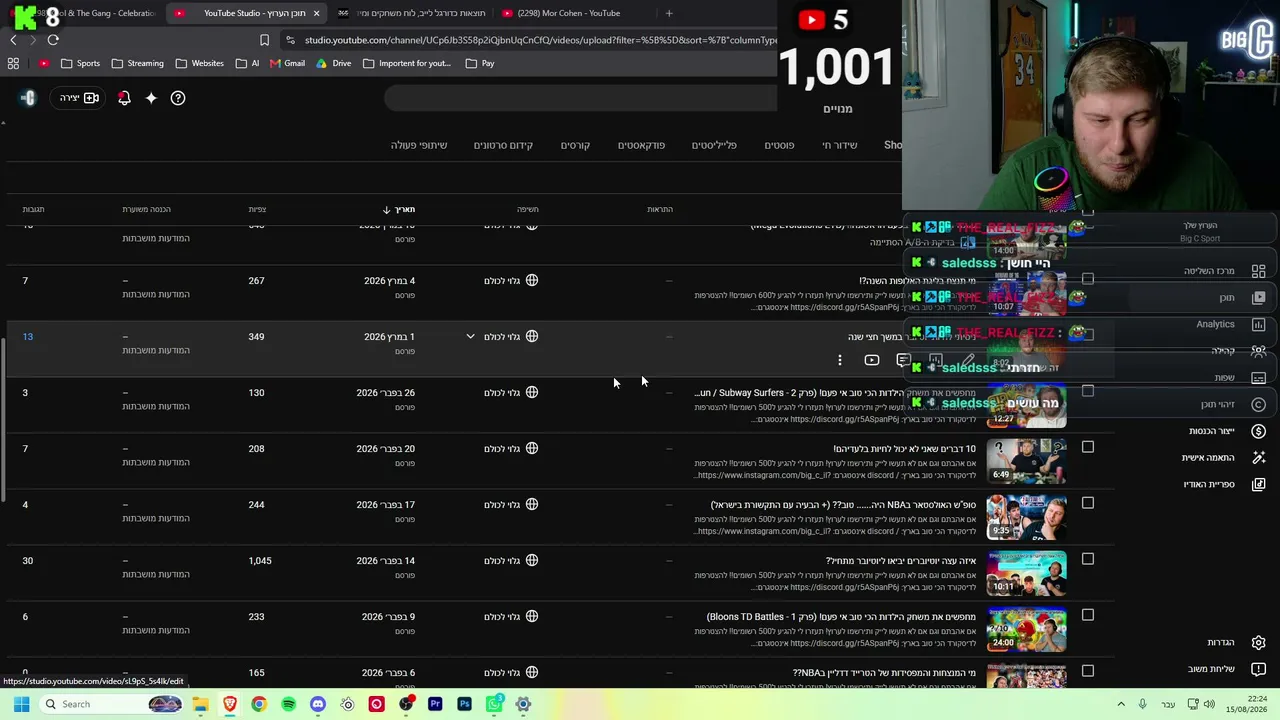Go back with the browser back arrow
This screenshot has width=1280, height=720.
[x=13, y=40]
